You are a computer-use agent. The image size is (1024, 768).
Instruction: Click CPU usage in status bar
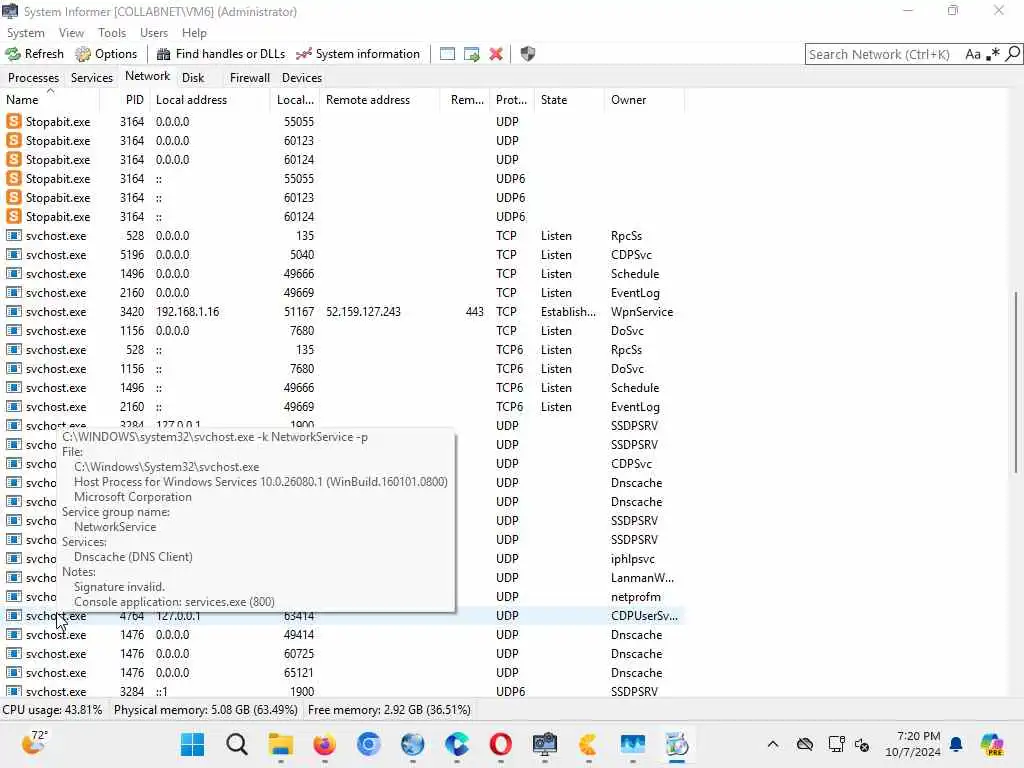(53, 710)
